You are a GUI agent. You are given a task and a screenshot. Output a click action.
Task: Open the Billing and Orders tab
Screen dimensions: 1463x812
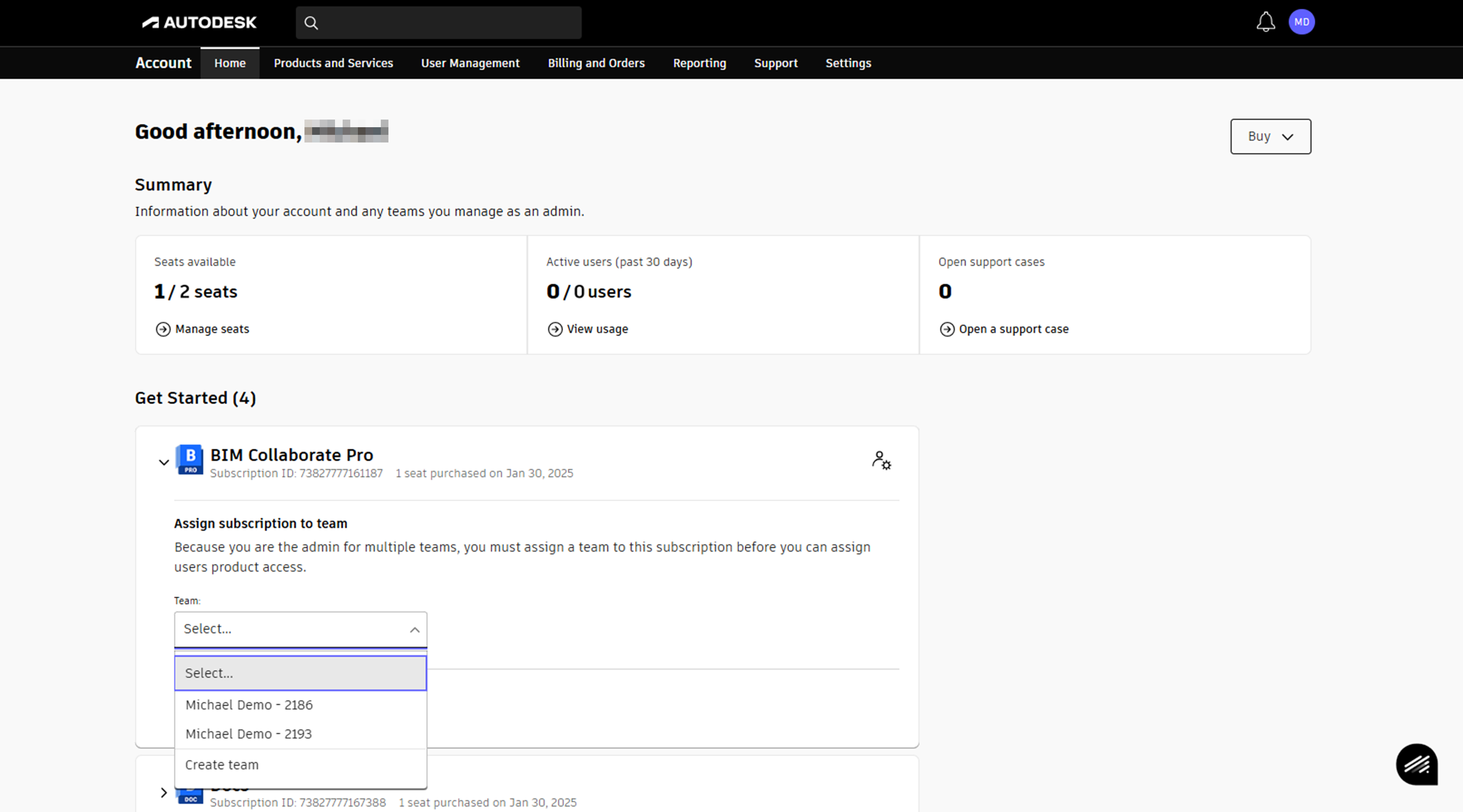coord(596,63)
